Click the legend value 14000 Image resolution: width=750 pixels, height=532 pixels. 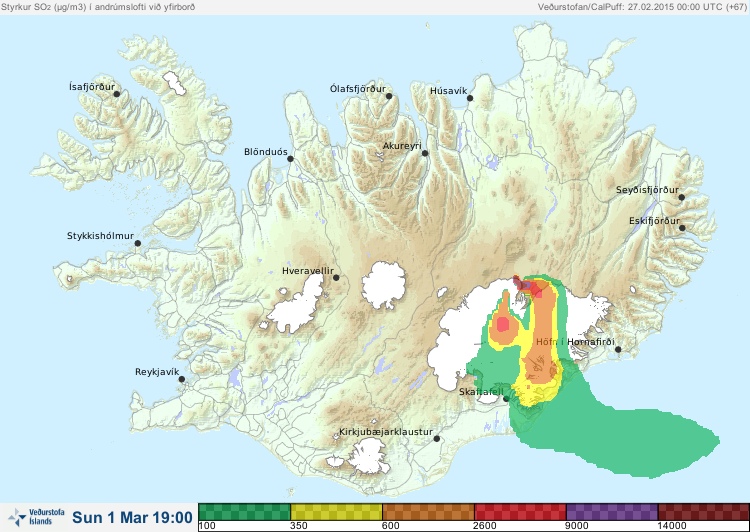pos(672,526)
